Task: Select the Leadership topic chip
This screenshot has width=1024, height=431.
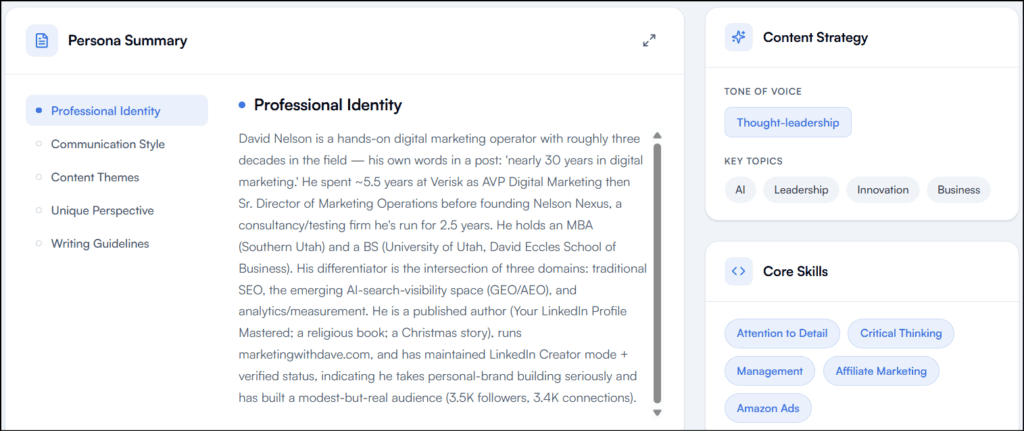Action: [801, 190]
